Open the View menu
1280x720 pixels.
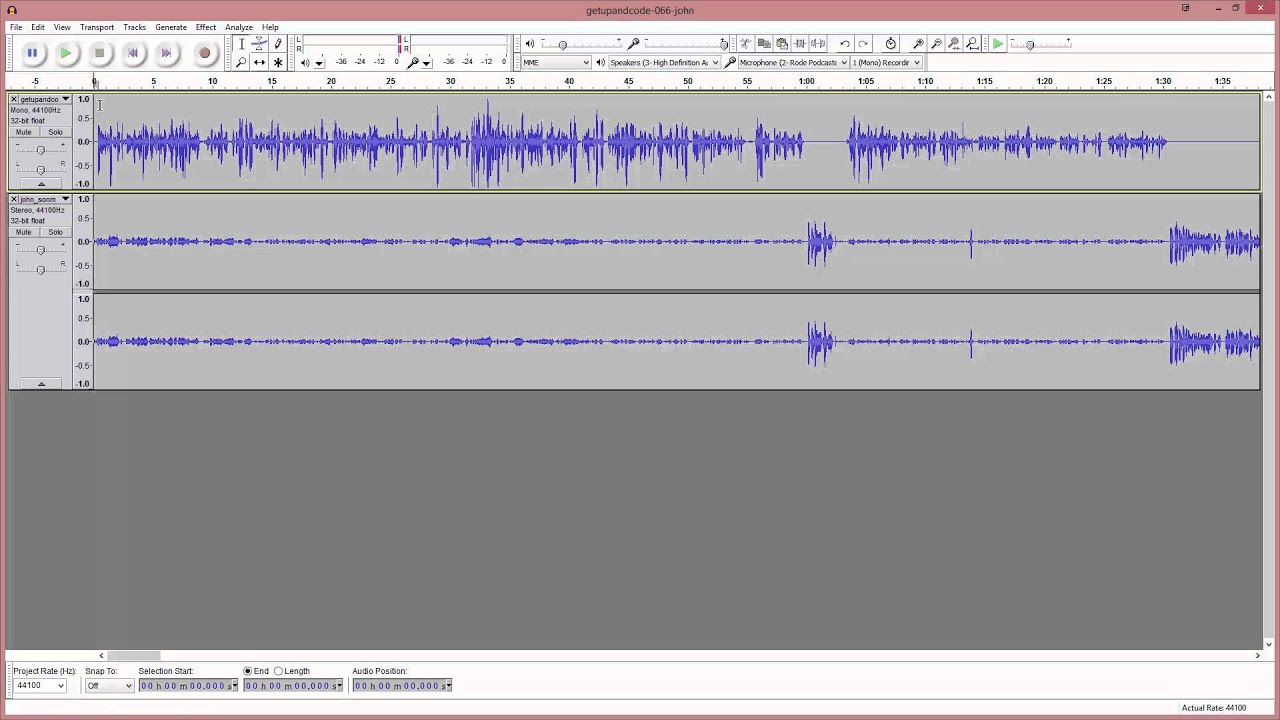click(62, 27)
